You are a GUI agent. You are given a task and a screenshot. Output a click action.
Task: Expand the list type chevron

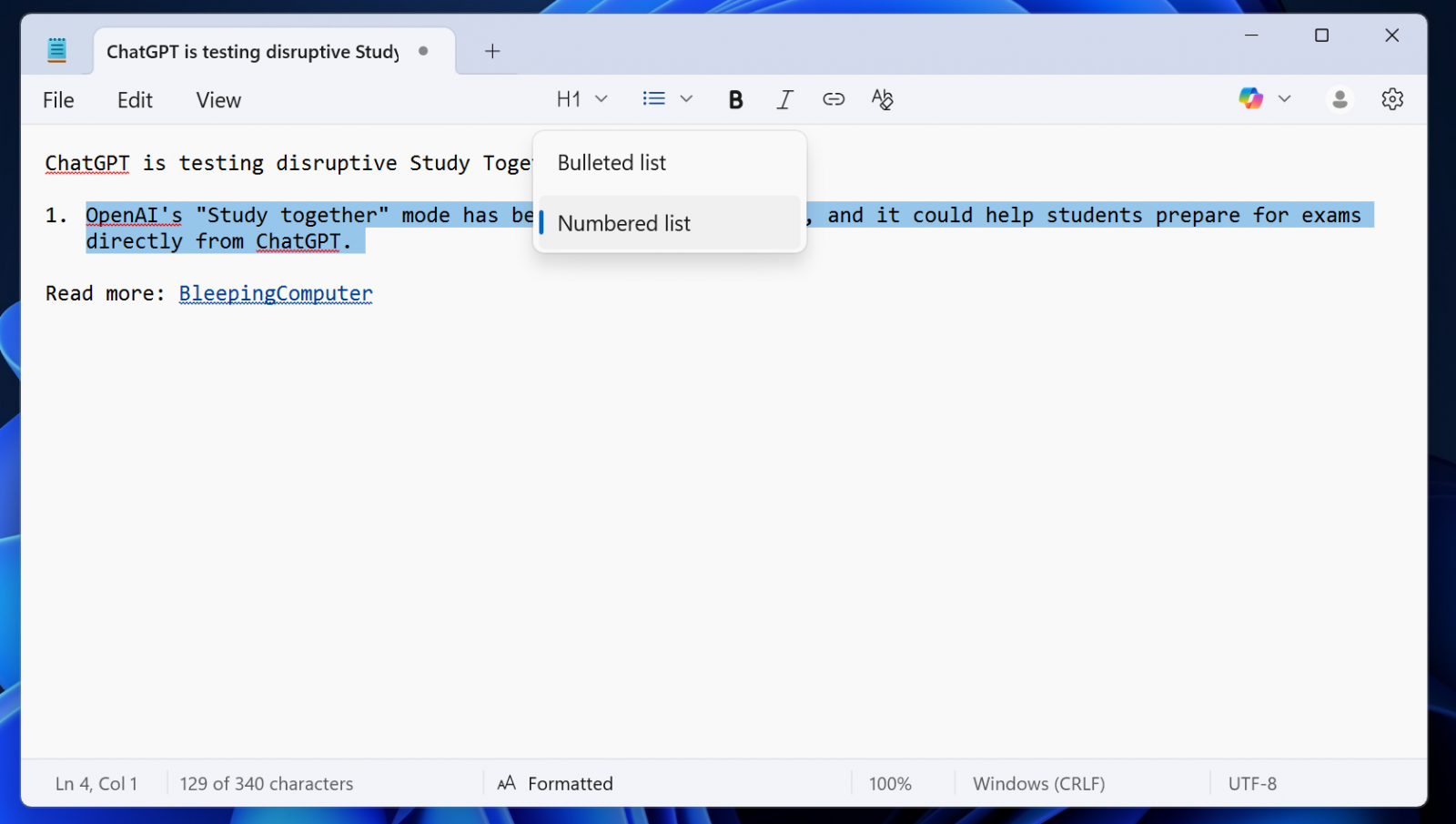686,98
